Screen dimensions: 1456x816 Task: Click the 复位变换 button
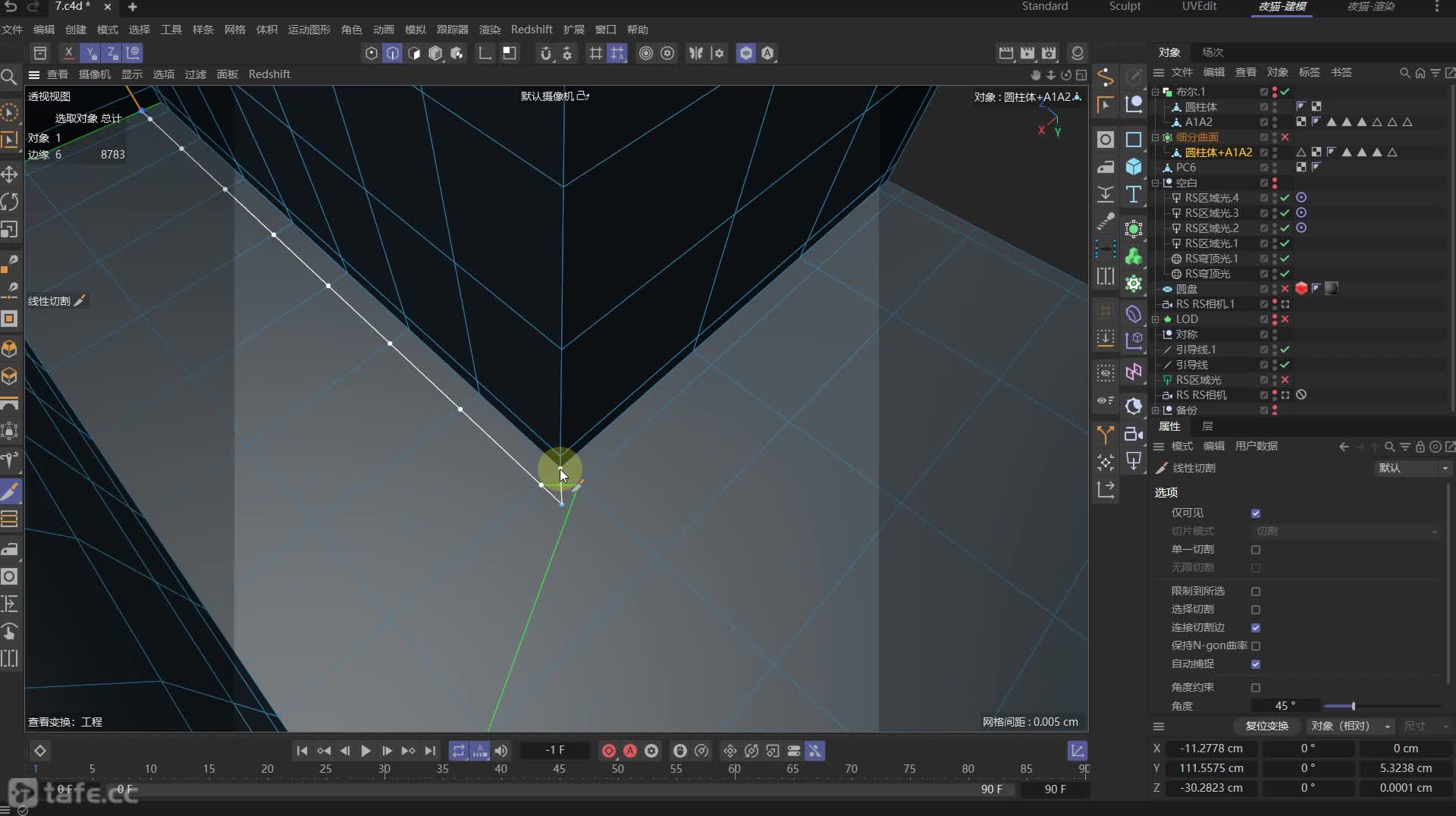(x=1266, y=727)
